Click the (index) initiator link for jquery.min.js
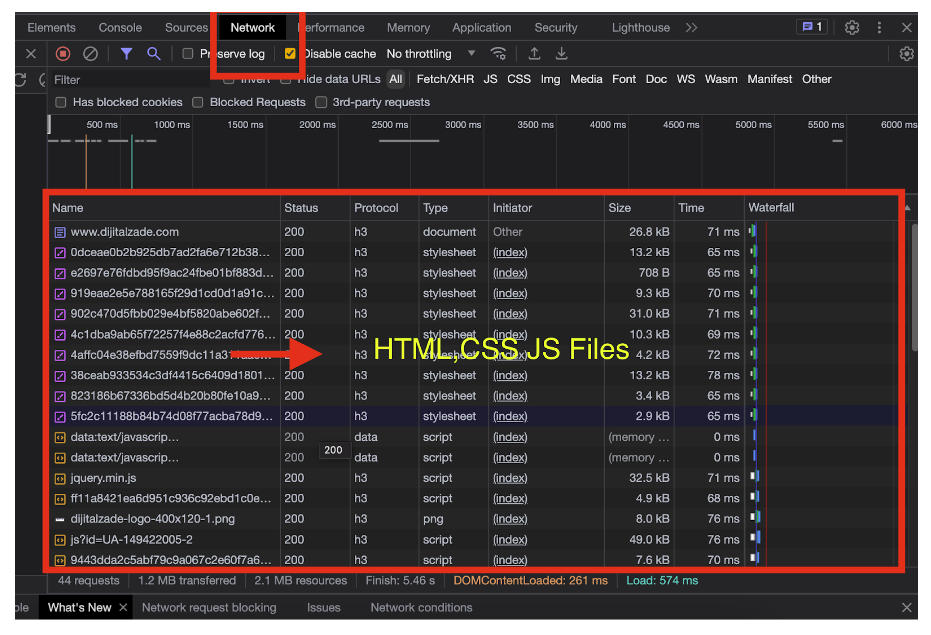The height and width of the screenshot is (635, 931). (510, 478)
